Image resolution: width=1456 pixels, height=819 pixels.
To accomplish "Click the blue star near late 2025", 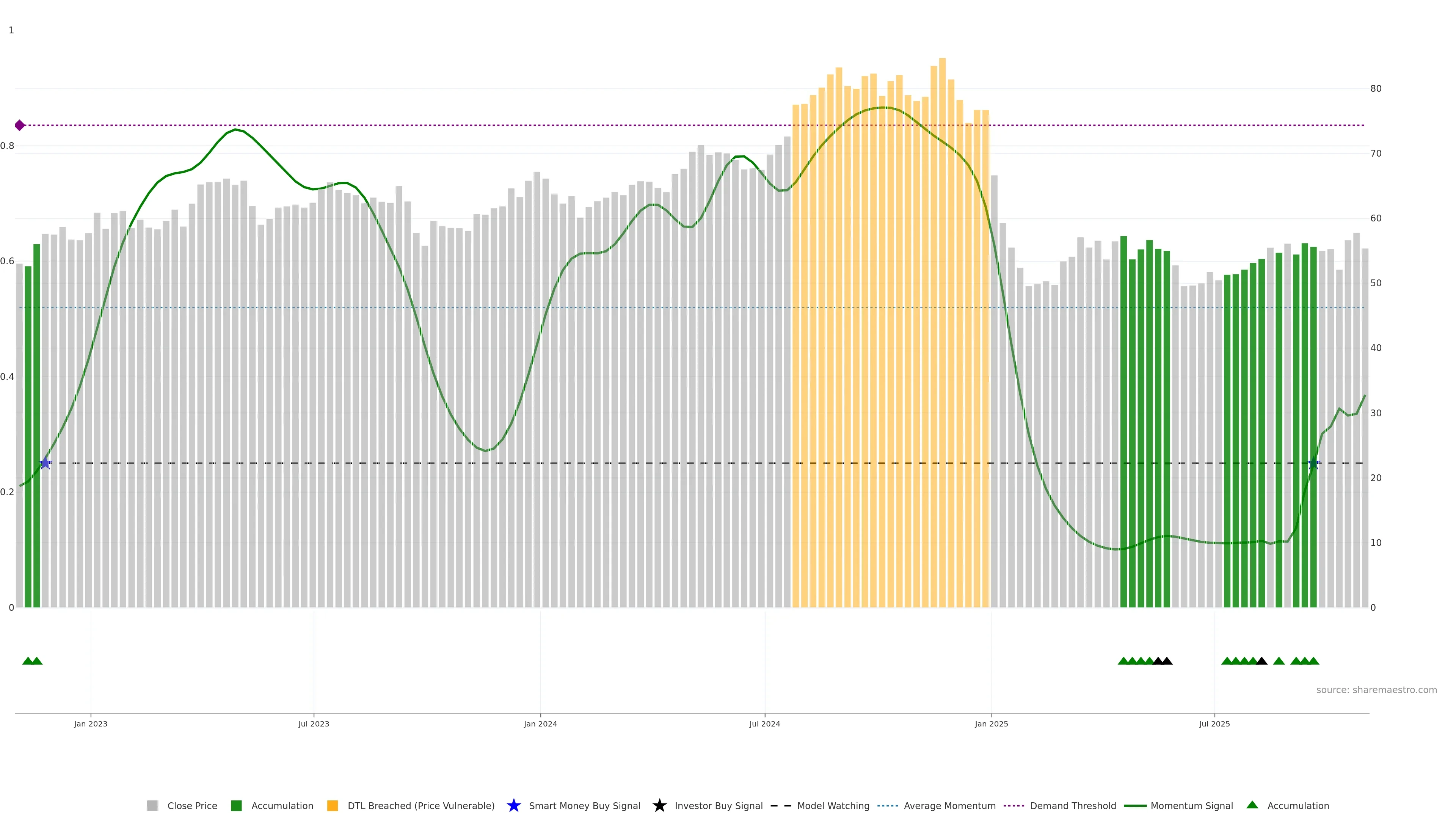I will tap(1314, 463).
